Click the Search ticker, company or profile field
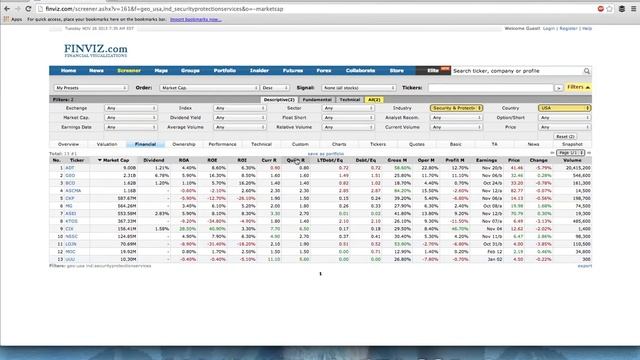Image resolution: width=640 pixels, height=360 pixels. (517, 71)
